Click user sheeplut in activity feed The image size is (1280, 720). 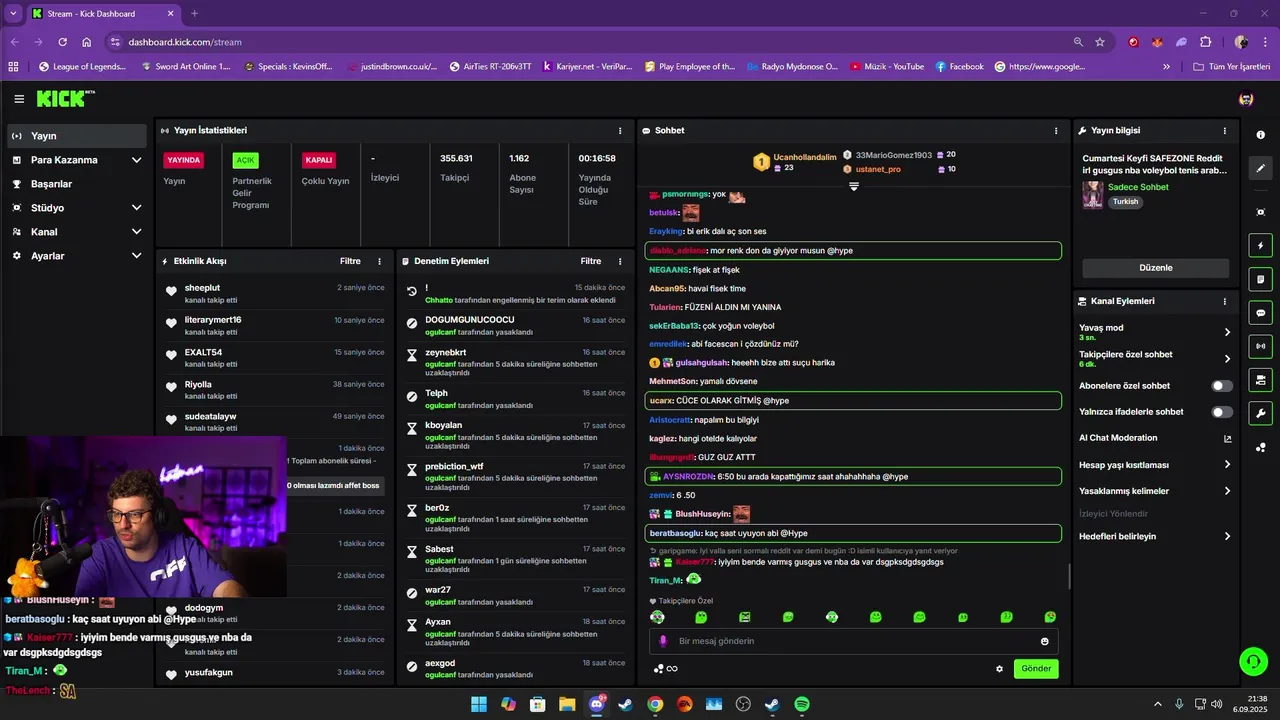point(202,288)
